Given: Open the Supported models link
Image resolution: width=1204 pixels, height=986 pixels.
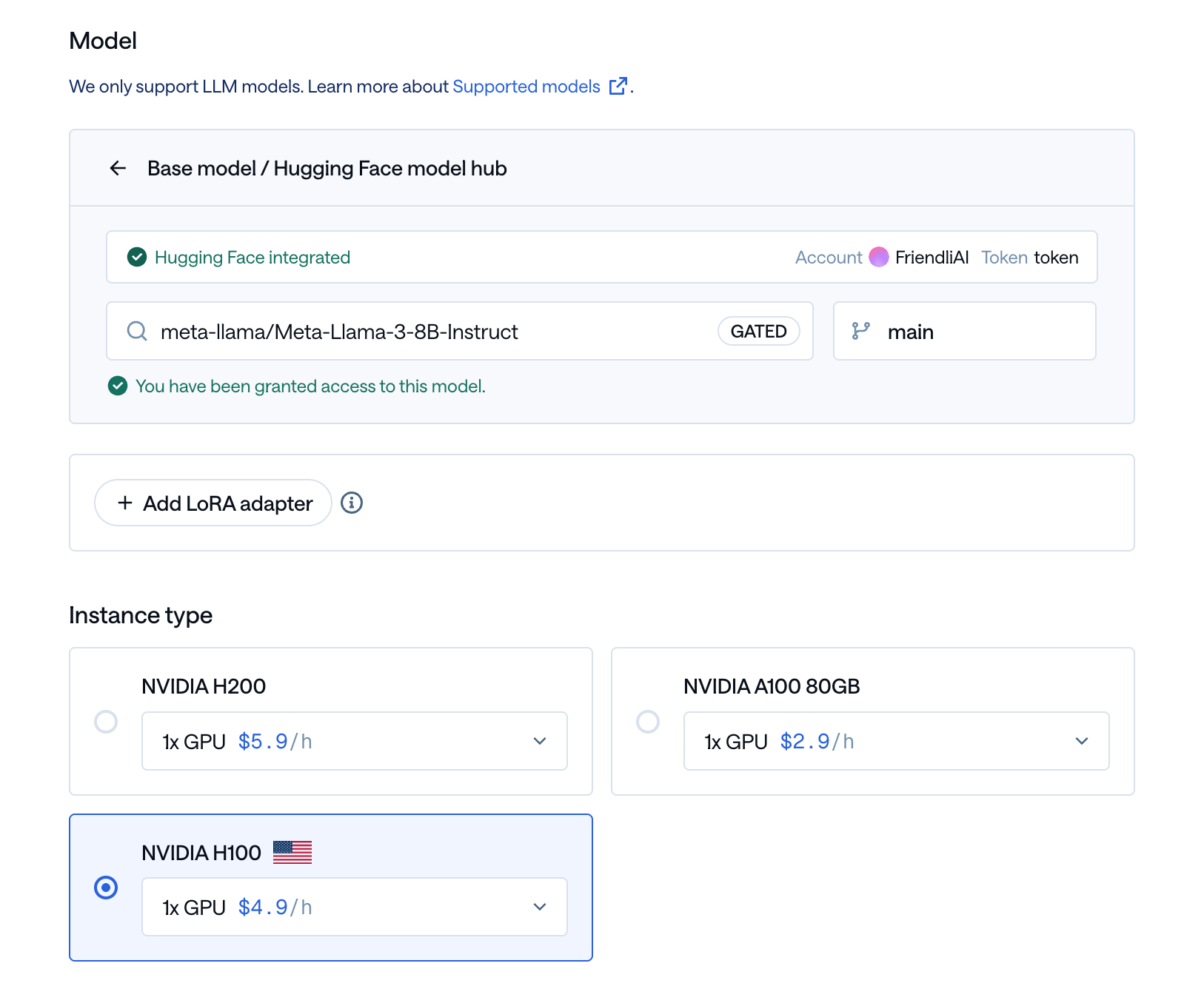Looking at the screenshot, I should pyautogui.click(x=526, y=86).
